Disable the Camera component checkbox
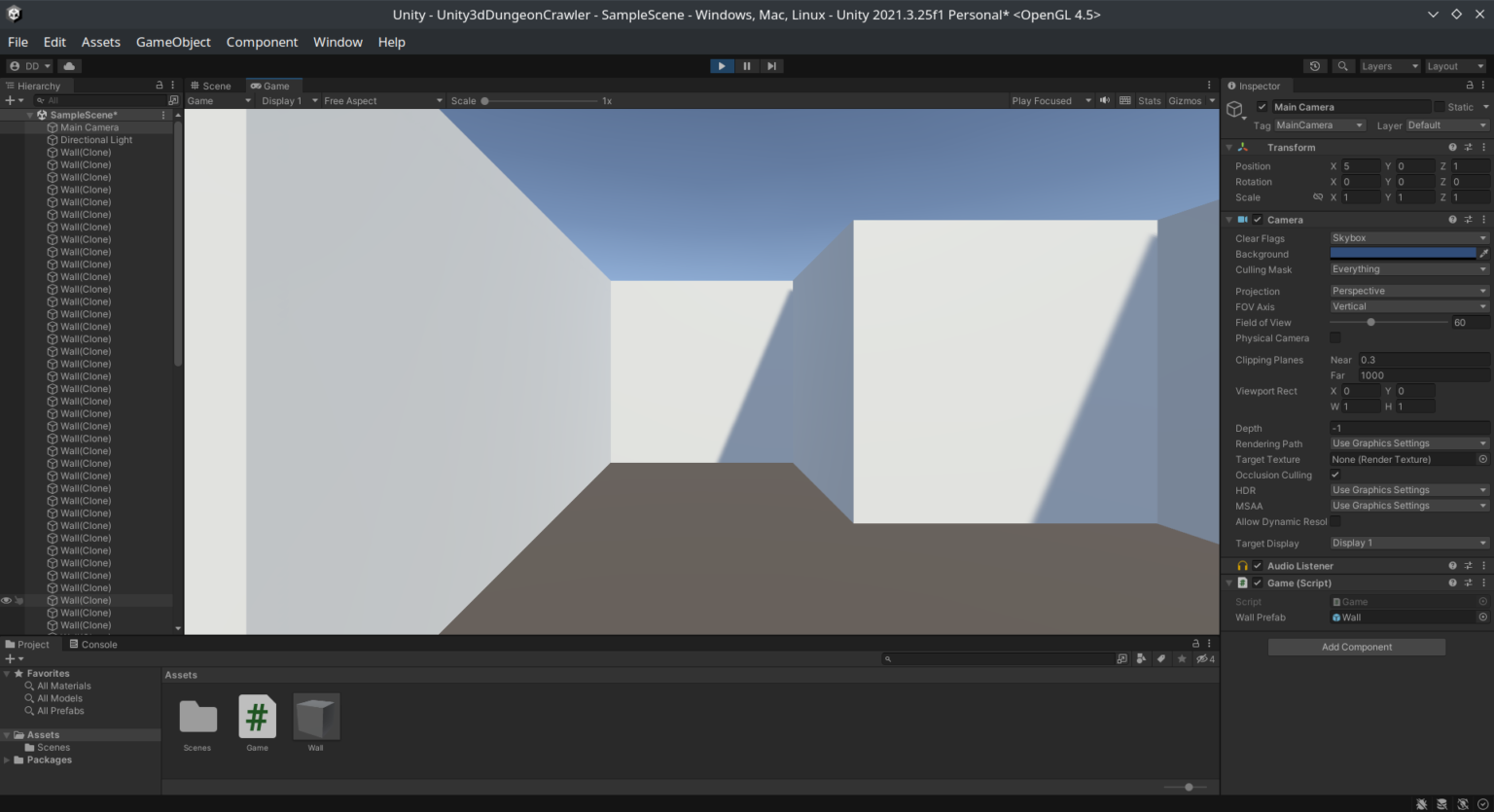This screenshot has height=812, width=1494. click(1257, 219)
